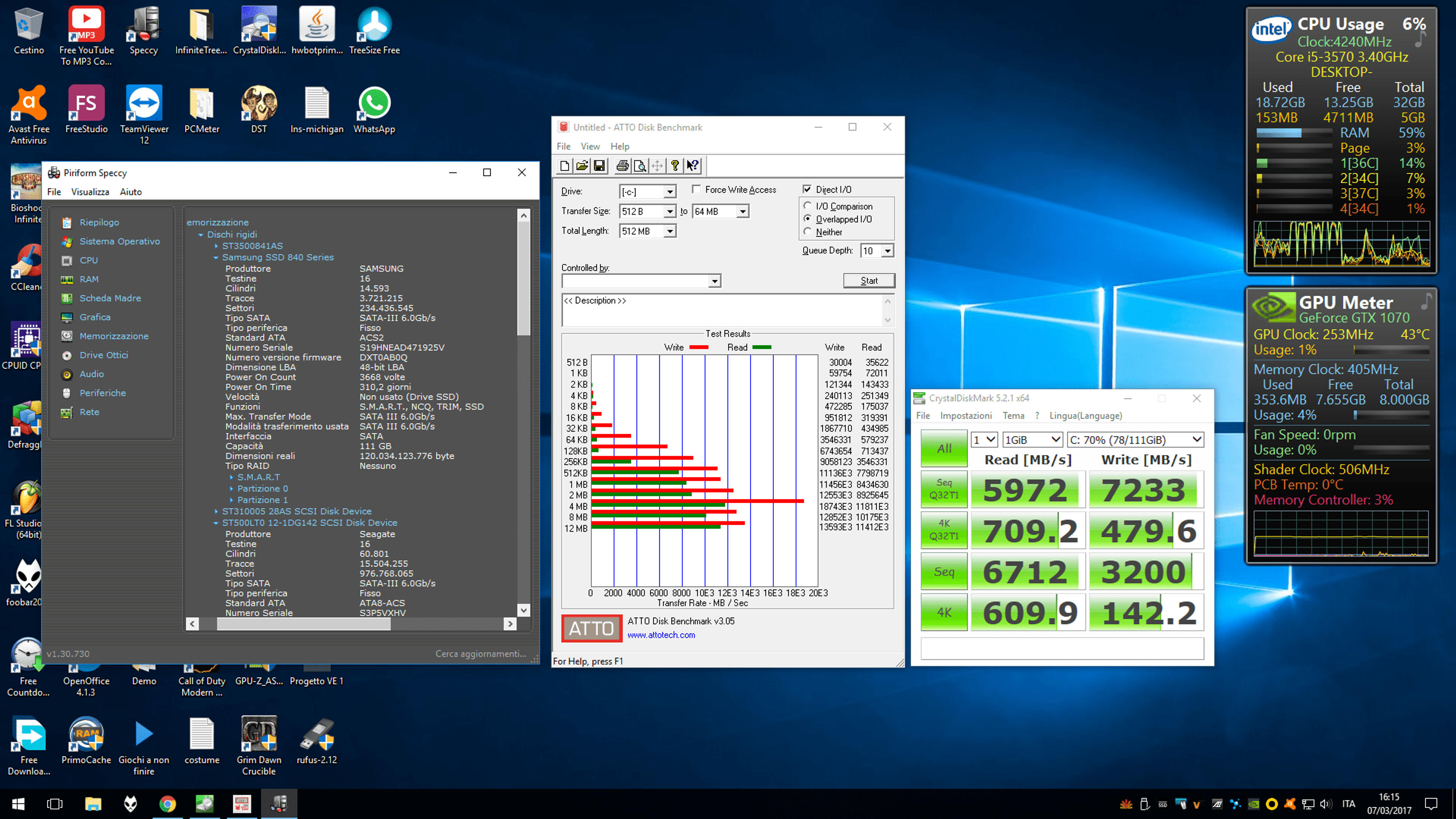
Task: Open the Aiuto menu in Speccy
Action: pos(130,191)
